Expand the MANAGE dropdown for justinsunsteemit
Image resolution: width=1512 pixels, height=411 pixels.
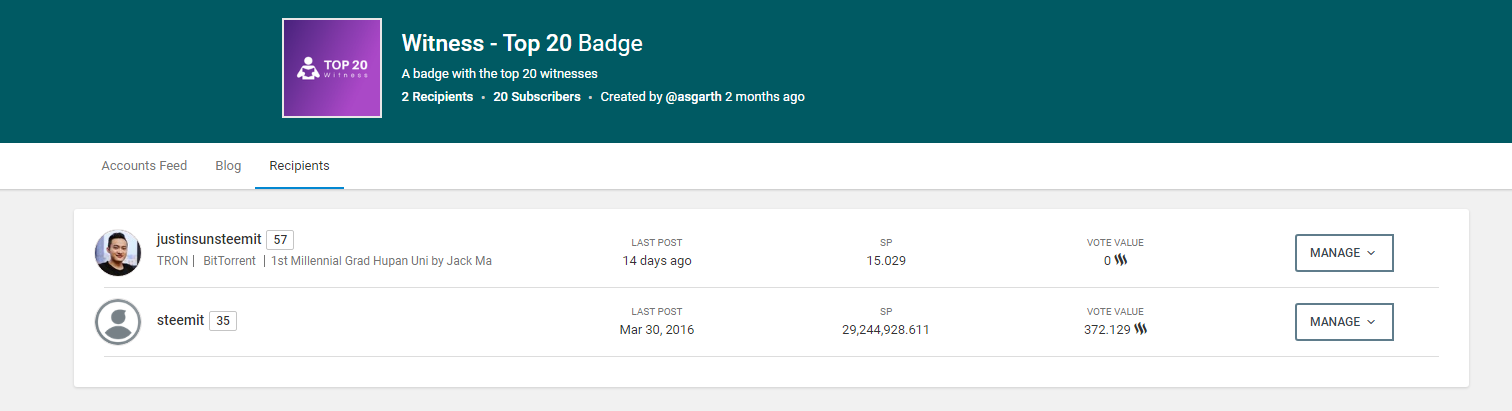(x=1343, y=253)
